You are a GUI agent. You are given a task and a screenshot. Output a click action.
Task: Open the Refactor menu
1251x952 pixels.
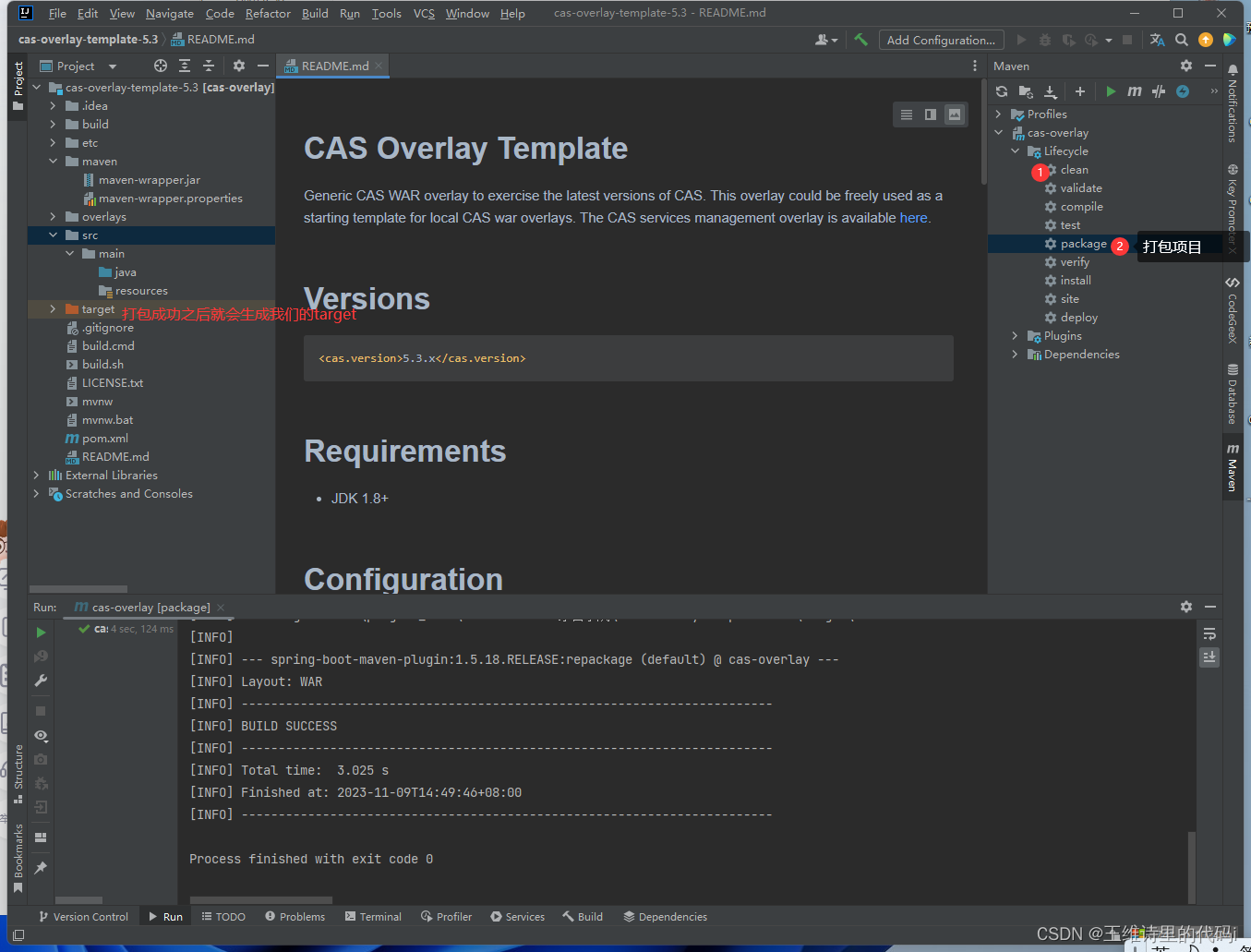pyautogui.click(x=268, y=13)
